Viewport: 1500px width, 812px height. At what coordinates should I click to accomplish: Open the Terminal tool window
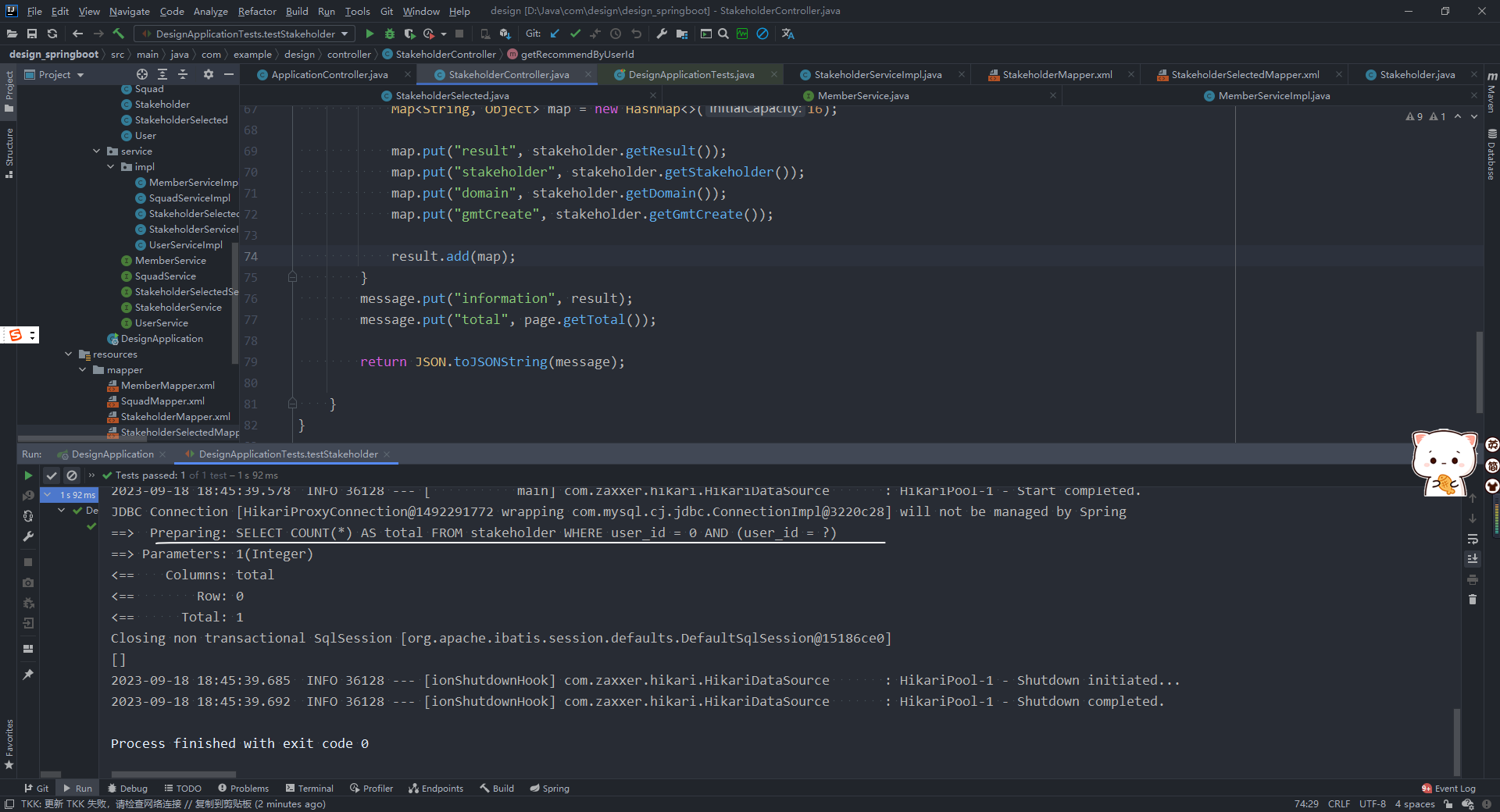309,789
